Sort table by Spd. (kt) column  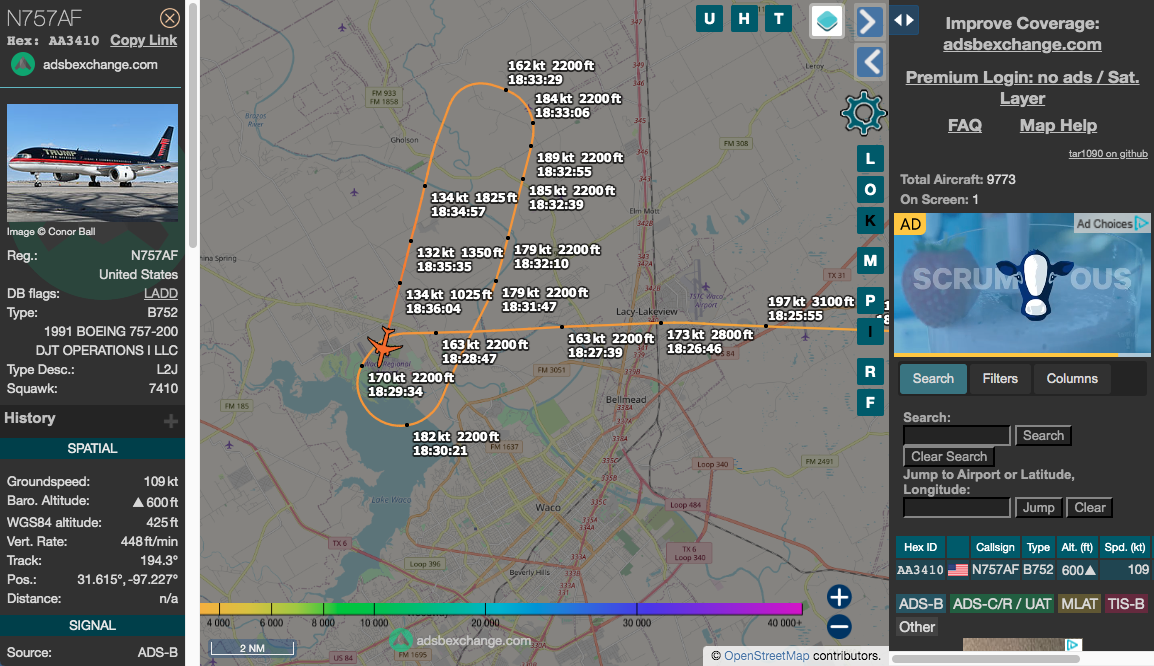1125,547
